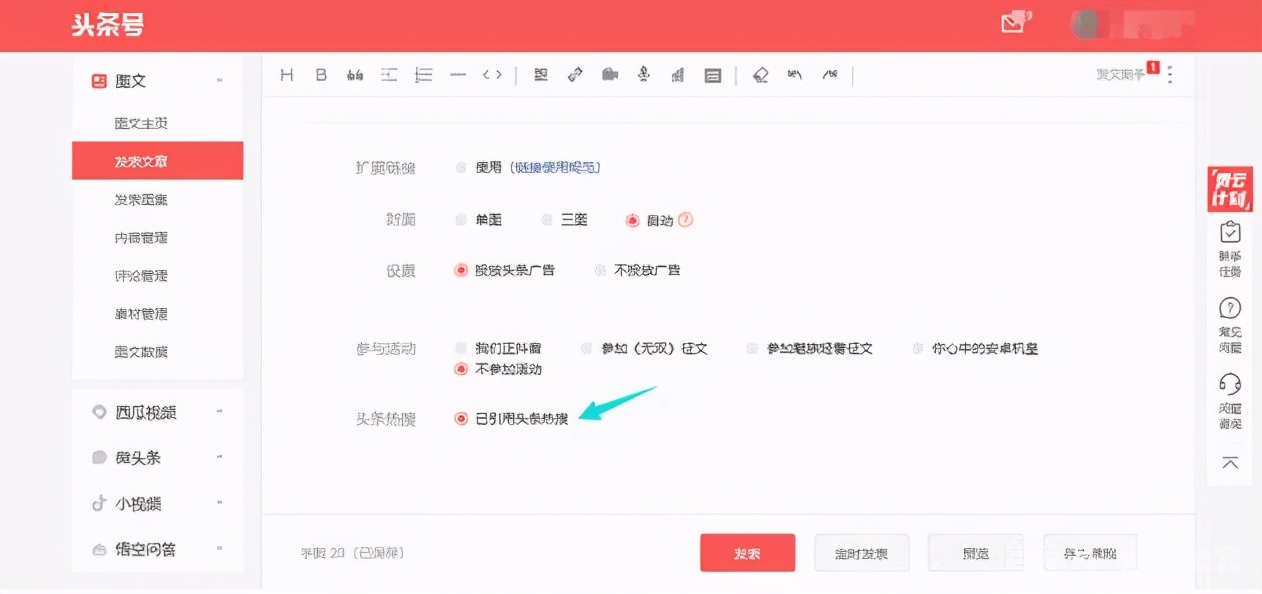This screenshot has width=1262, height=594.
Task: Apply bold formatting in the editor toolbar
Action: [320, 74]
